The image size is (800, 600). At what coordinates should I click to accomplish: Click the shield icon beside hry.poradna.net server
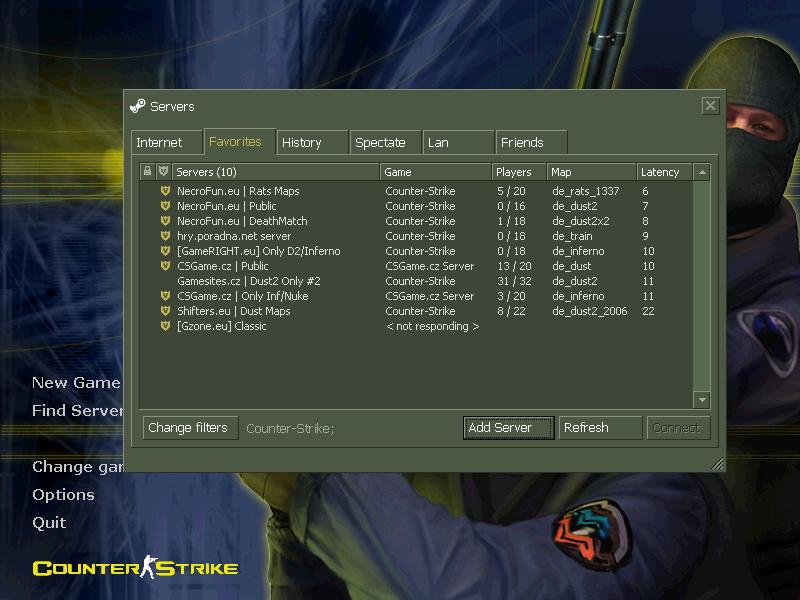point(165,236)
